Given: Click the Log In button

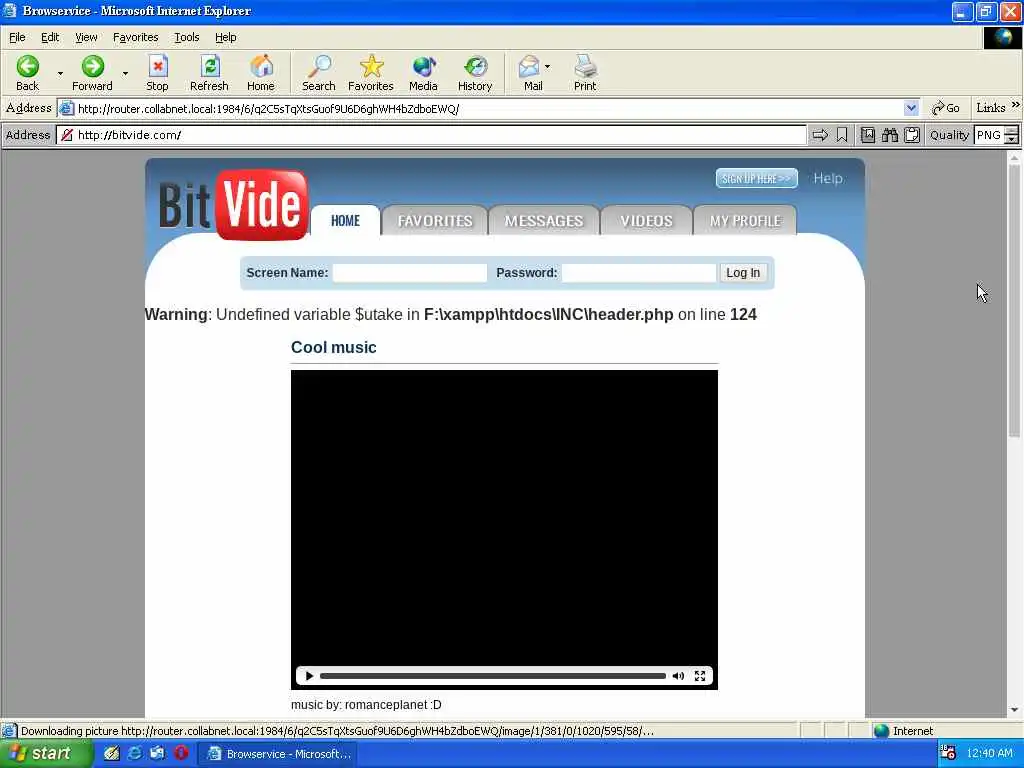Looking at the screenshot, I should pos(743,273).
